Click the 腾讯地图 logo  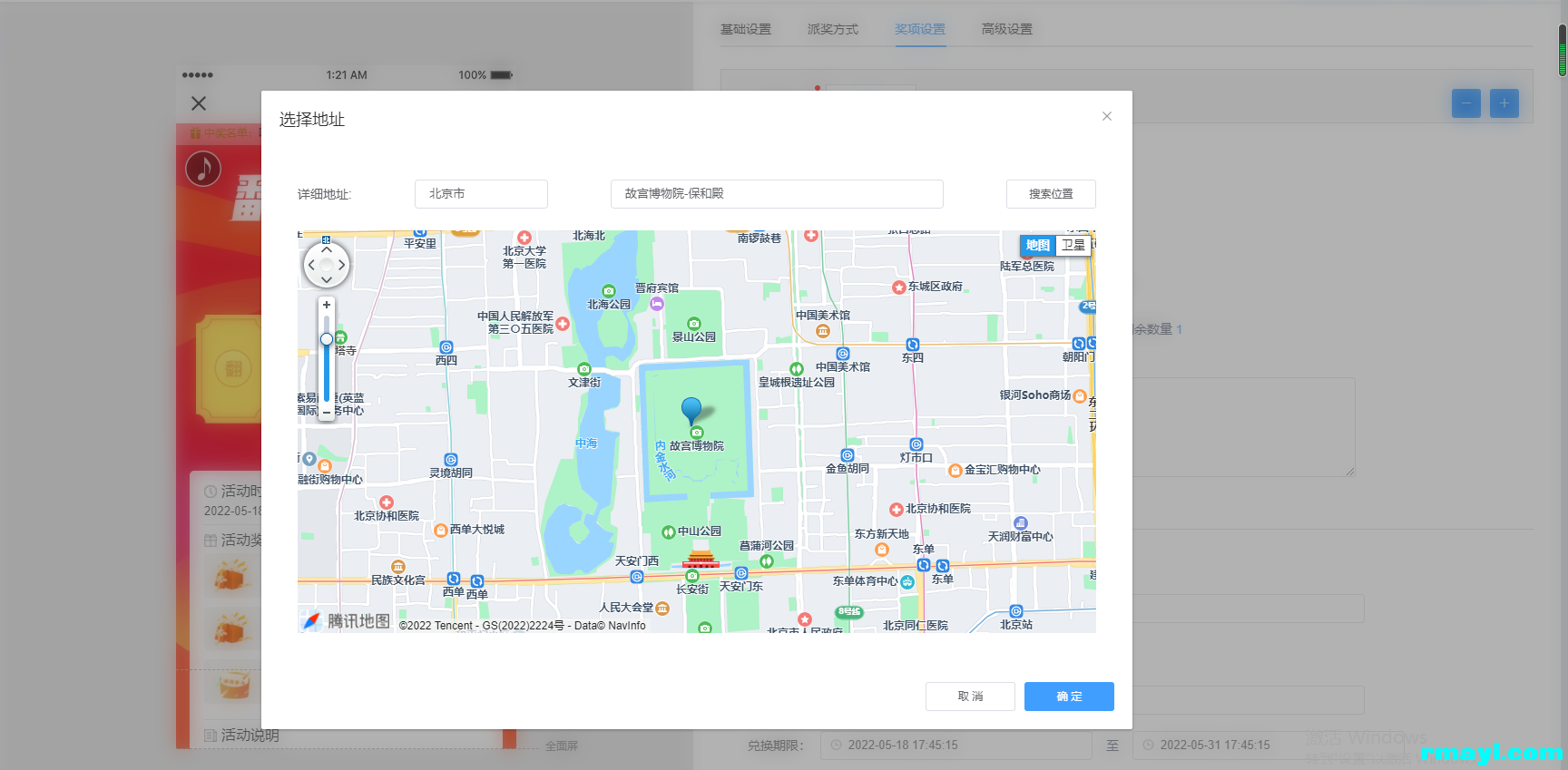347,621
